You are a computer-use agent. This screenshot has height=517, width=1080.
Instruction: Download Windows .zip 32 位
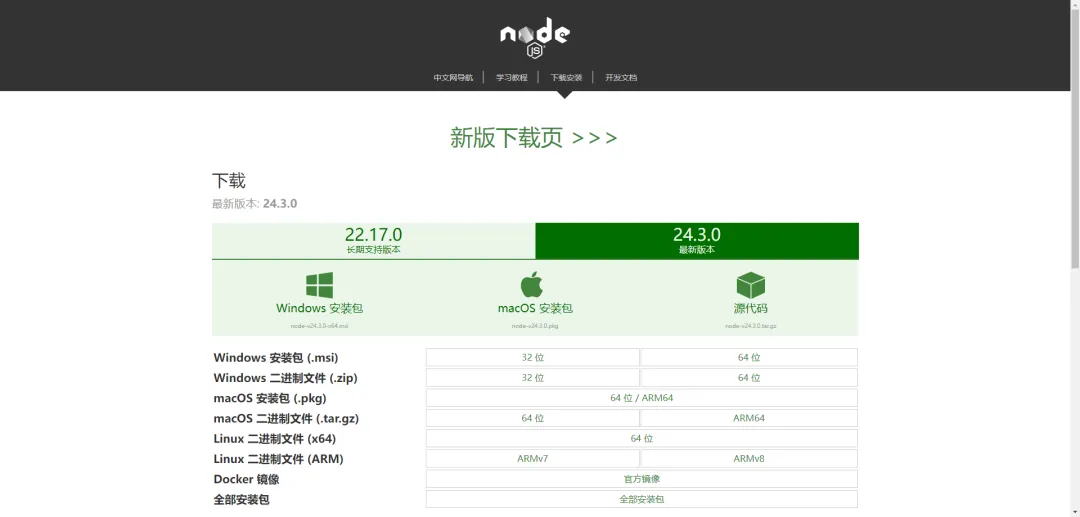[532, 377]
